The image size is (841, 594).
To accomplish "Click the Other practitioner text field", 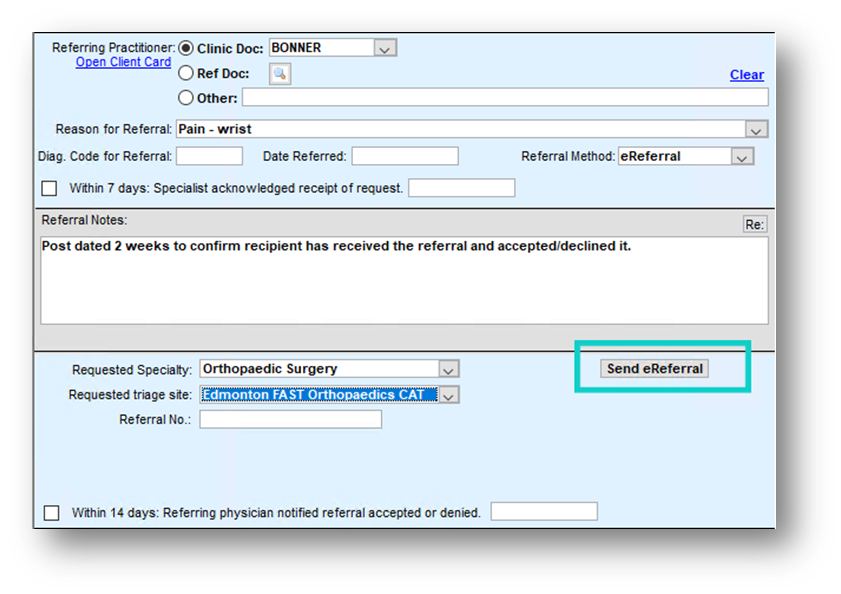I will pos(504,98).
